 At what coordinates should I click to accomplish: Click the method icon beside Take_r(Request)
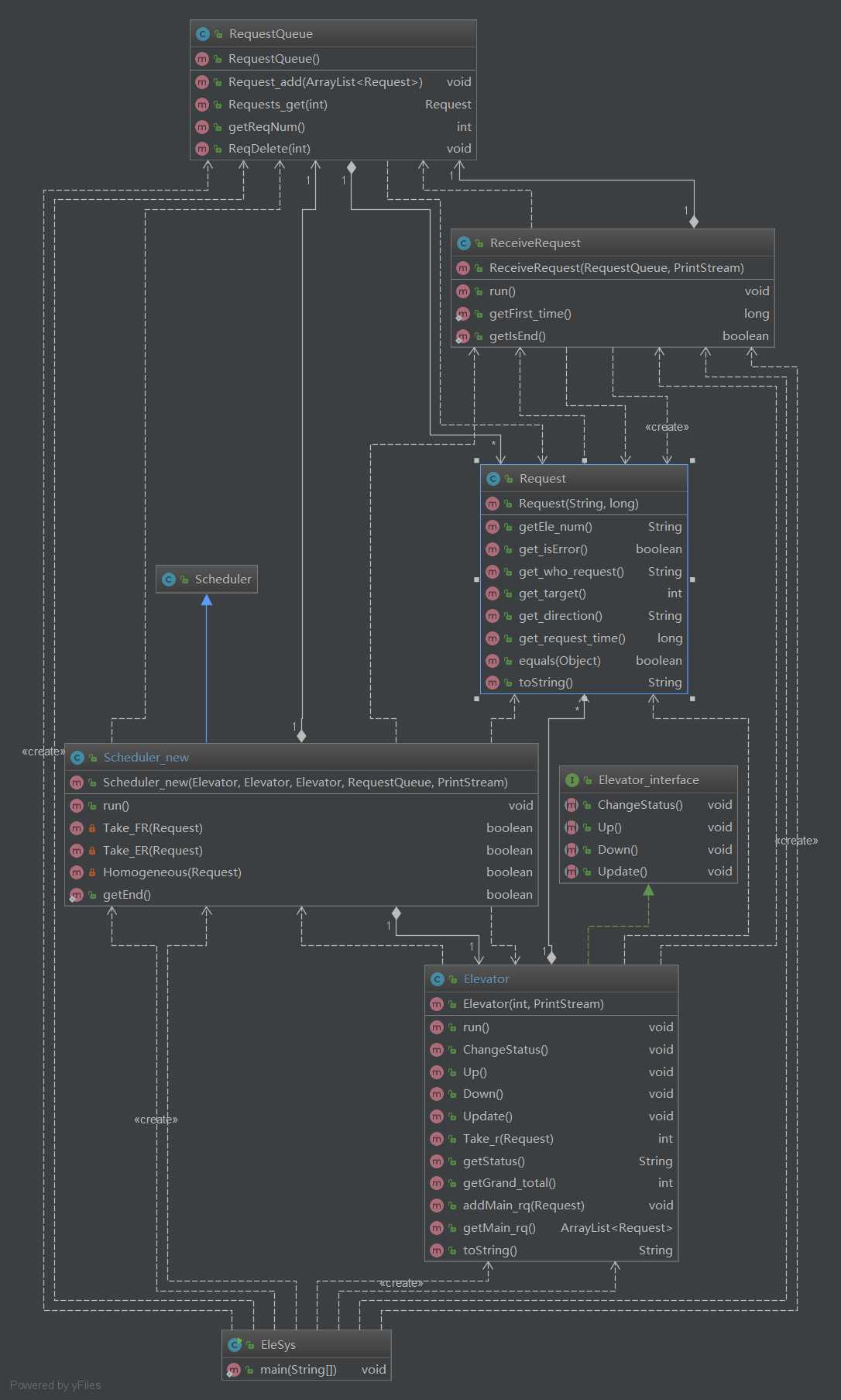point(437,1139)
